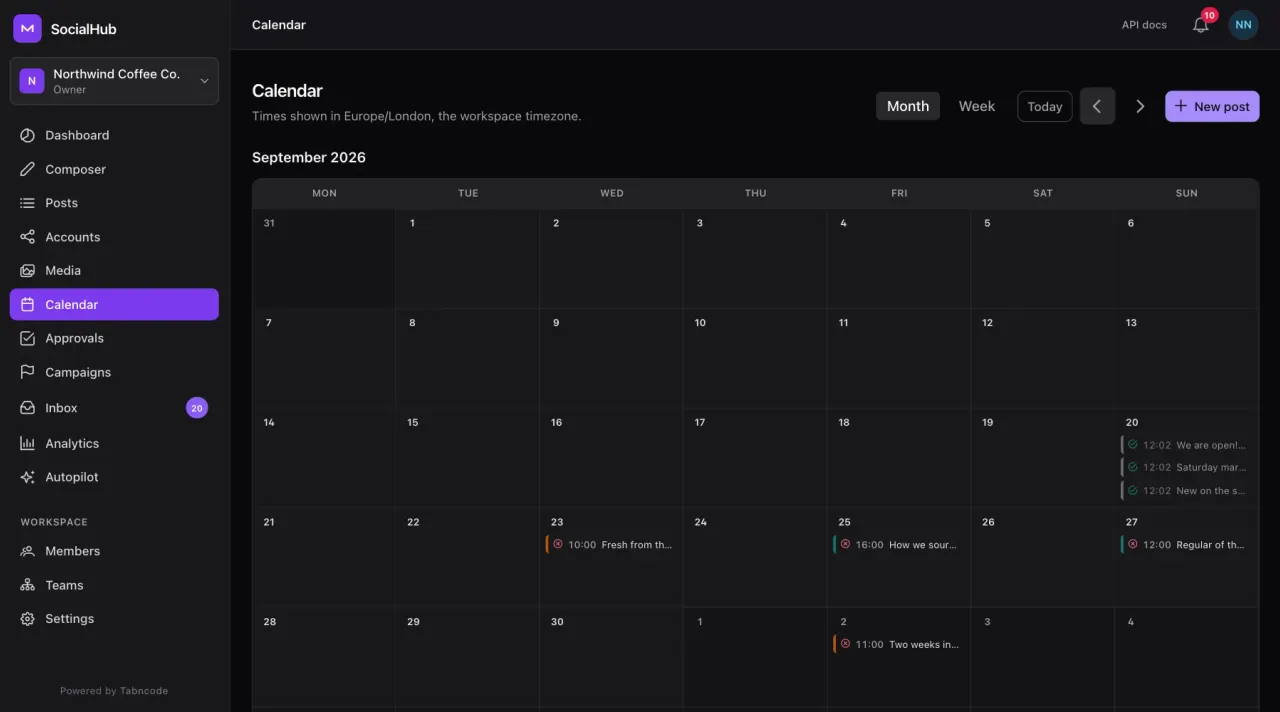Click the Media image icon
The height and width of the screenshot is (712, 1280).
(x=27, y=271)
